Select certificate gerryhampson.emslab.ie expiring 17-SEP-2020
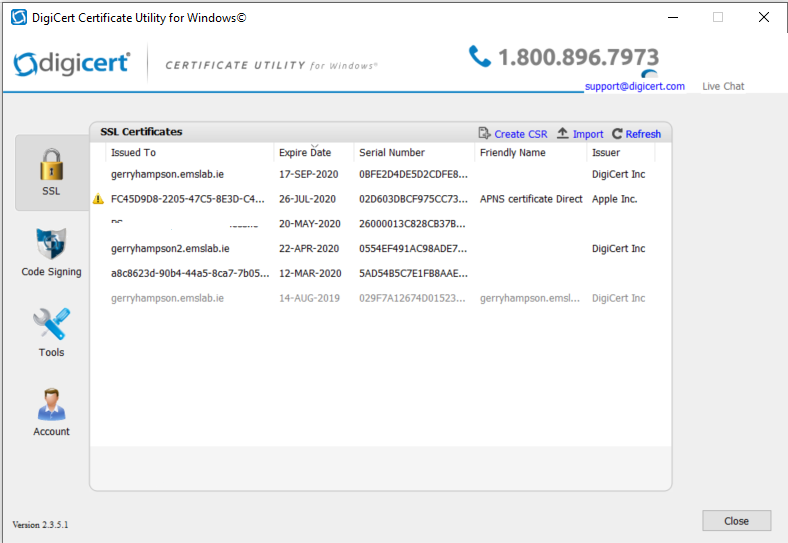Viewport: 788px width, 543px height. (x=380, y=174)
